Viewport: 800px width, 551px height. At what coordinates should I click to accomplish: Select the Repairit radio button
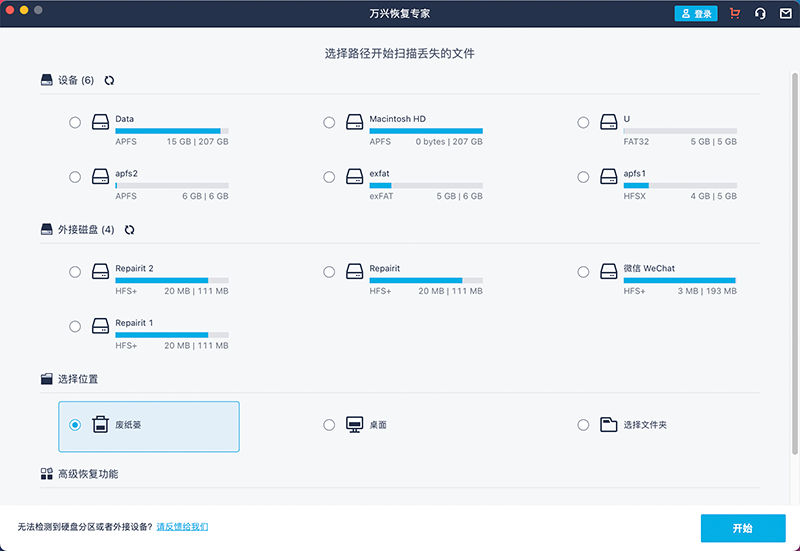click(x=329, y=272)
